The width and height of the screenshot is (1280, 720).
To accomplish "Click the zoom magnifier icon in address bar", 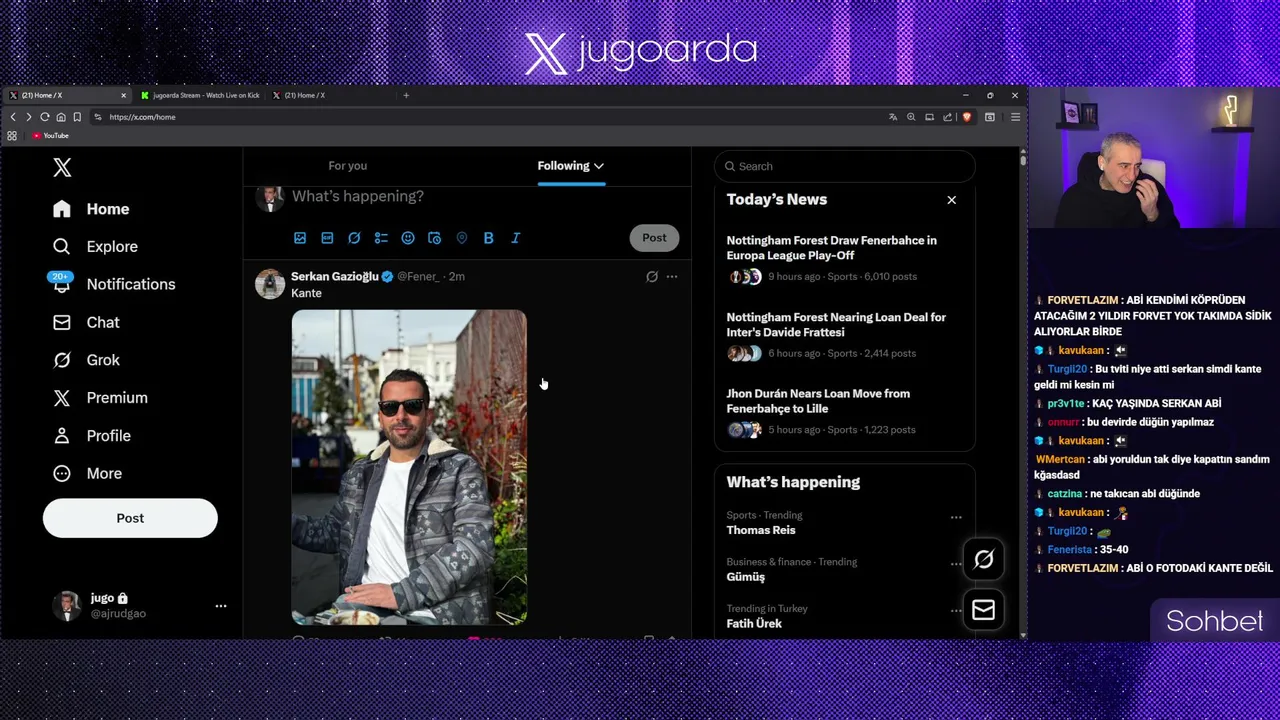I will click(911, 117).
